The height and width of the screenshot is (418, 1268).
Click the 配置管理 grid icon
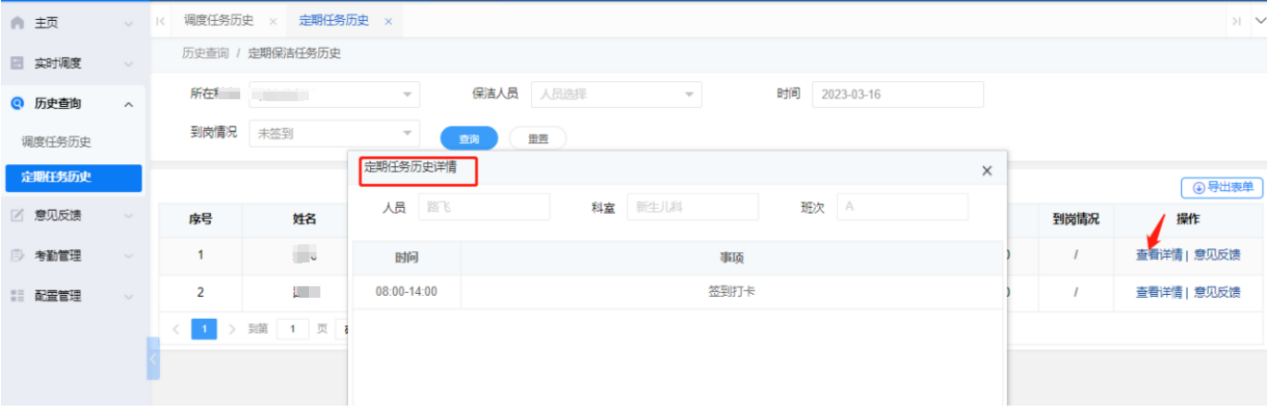(x=17, y=296)
